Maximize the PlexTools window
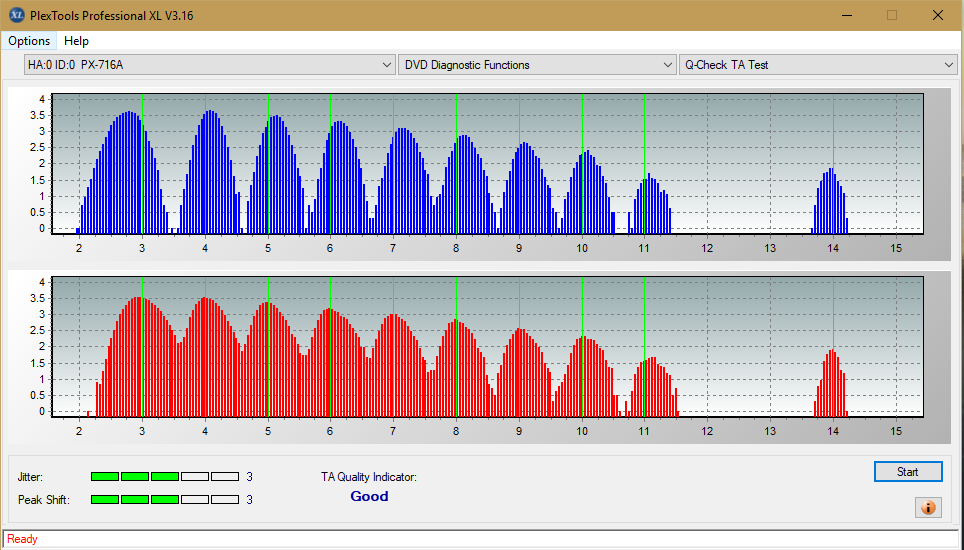Screen dimensions: 964x550 click(891, 15)
